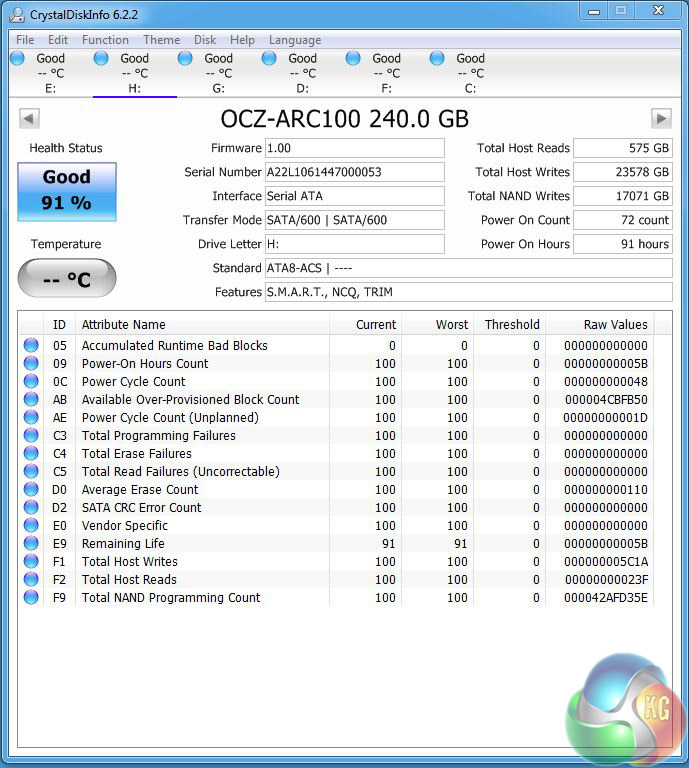Open the Theme menu
689x768 pixels.
[x=162, y=40]
